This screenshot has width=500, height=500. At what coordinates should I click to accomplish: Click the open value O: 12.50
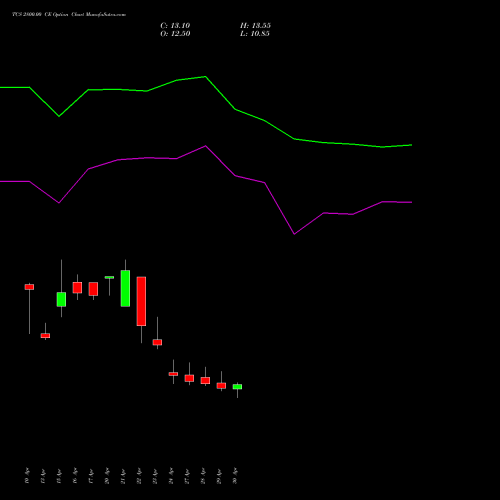point(175,34)
